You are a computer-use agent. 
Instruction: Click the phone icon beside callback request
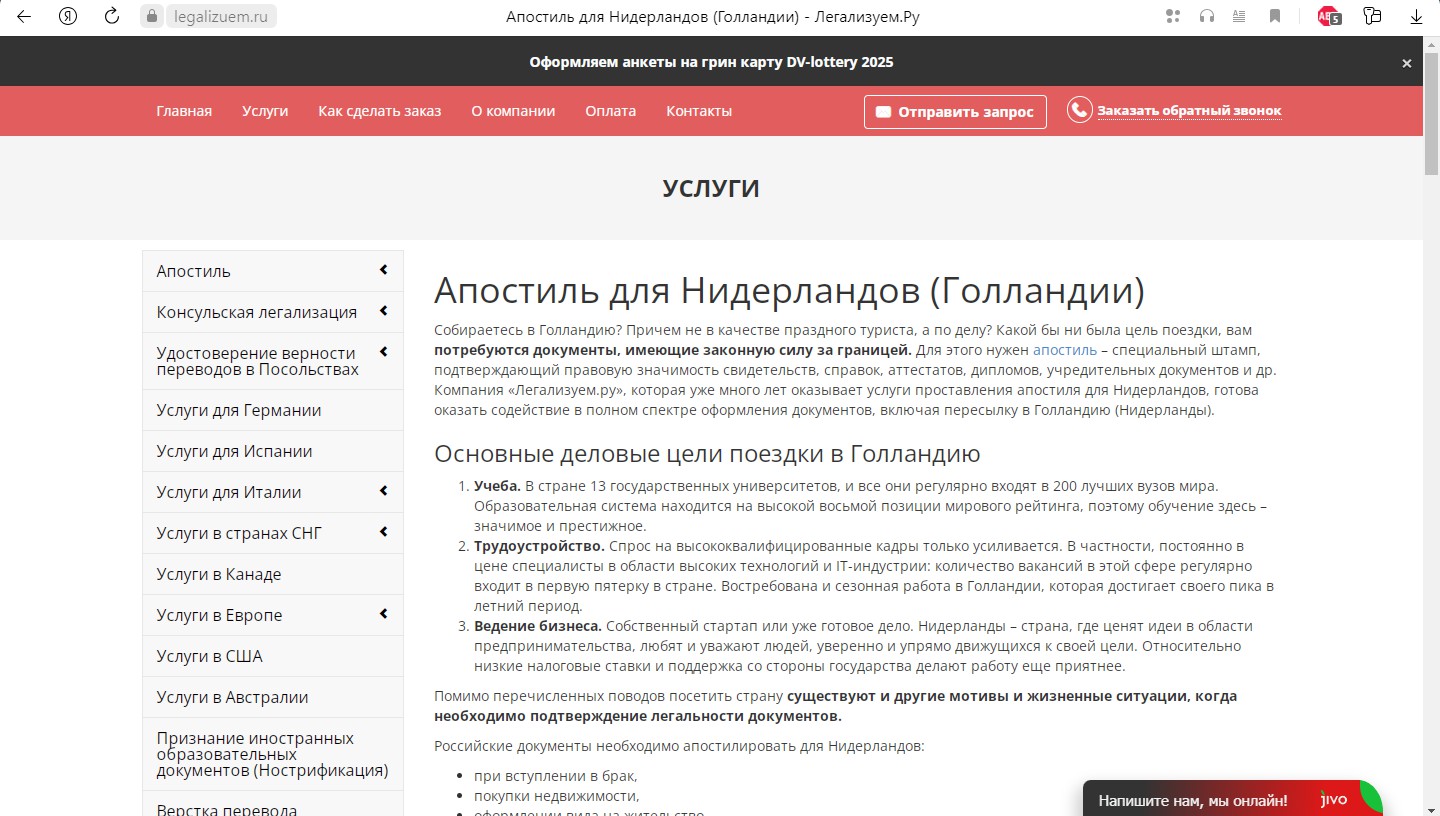1079,110
